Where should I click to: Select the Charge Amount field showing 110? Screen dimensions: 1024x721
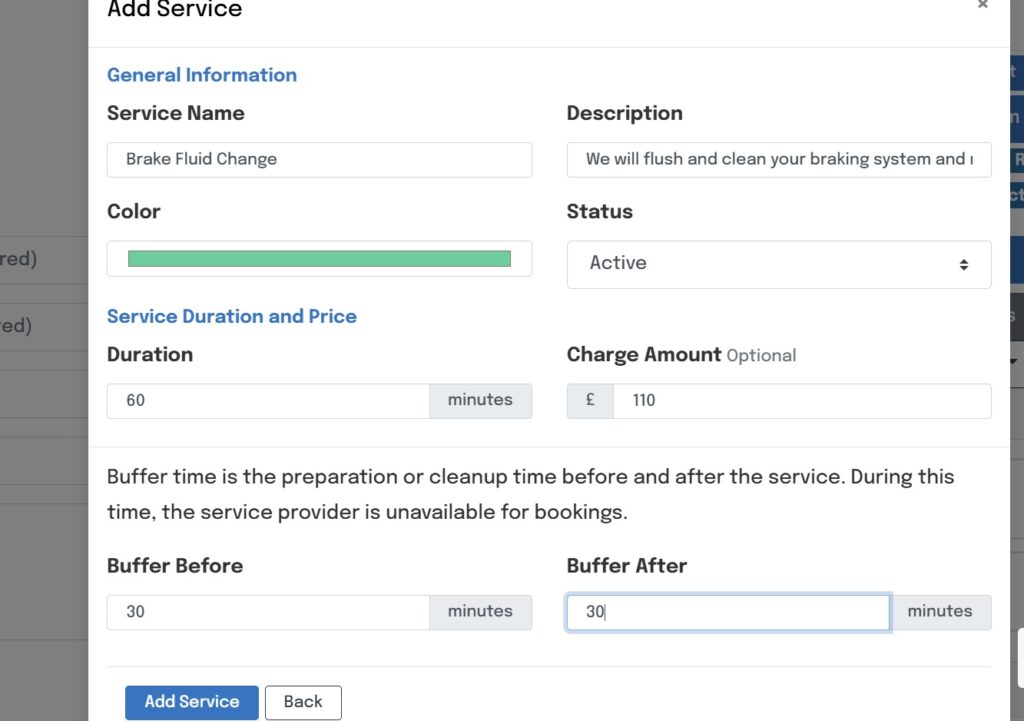pyautogui.click(x=801, y=401)
